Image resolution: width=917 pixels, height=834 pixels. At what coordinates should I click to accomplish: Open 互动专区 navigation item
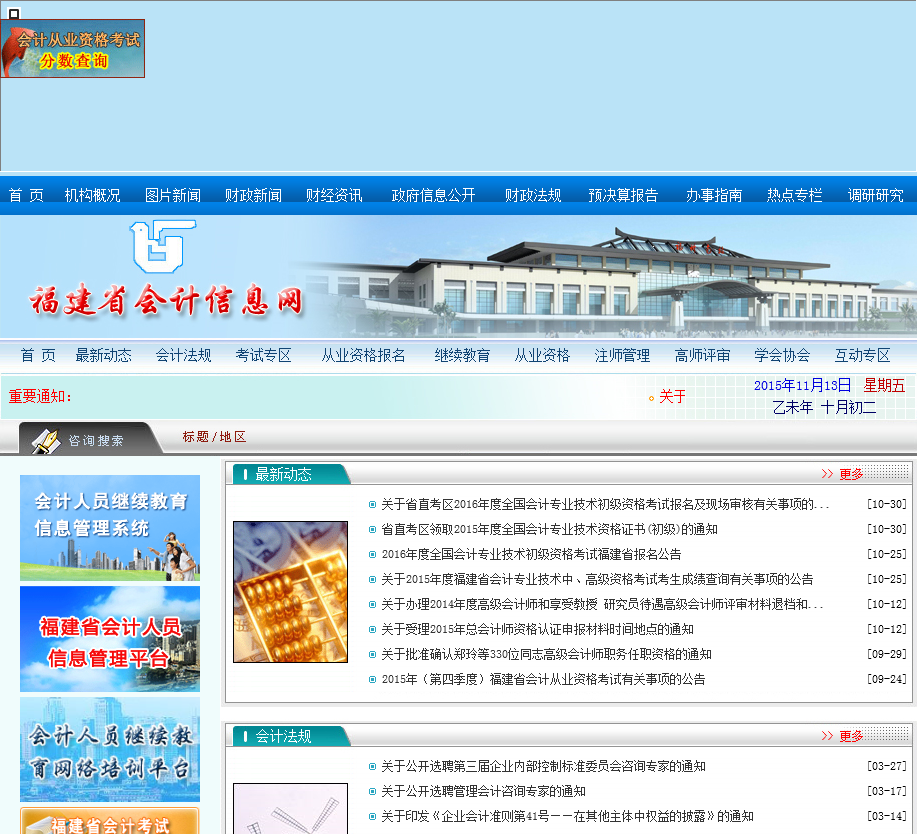[863, 356]
